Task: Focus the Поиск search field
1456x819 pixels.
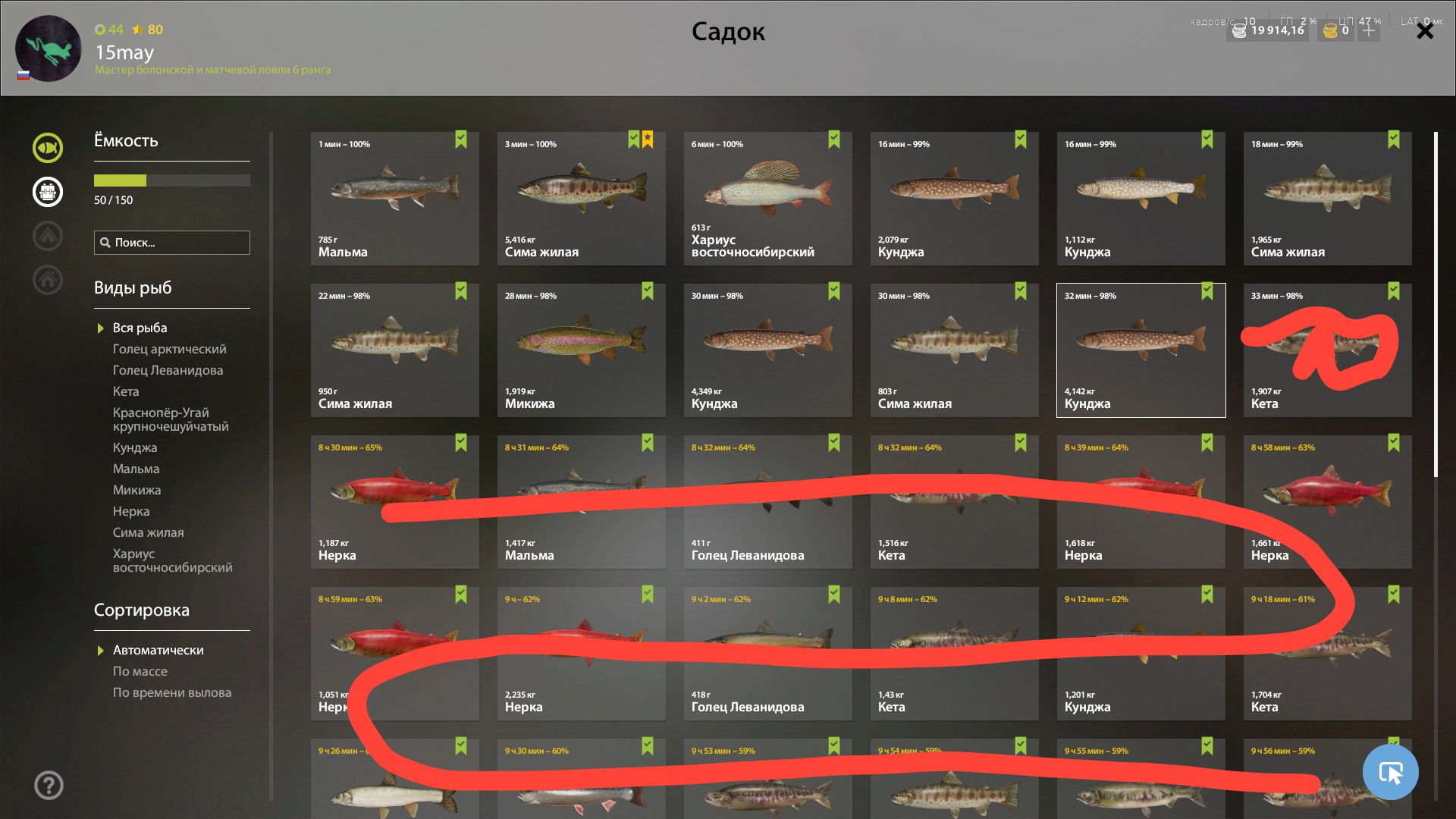Action: tap(172, 243)
